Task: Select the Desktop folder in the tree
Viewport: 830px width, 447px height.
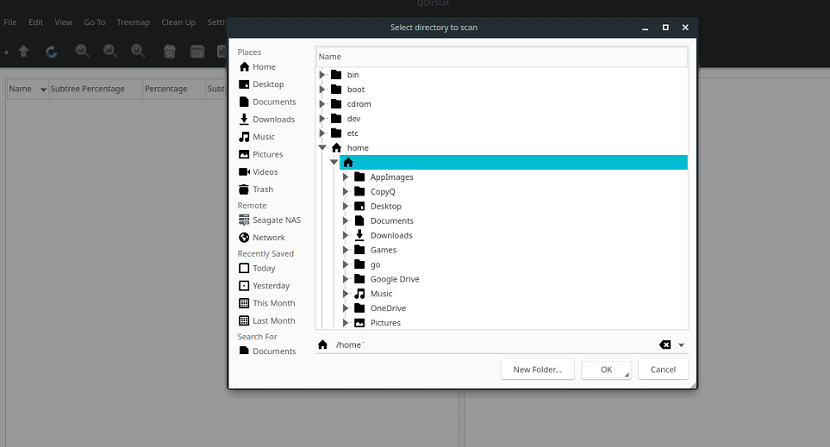Action: tap(386, 206)
